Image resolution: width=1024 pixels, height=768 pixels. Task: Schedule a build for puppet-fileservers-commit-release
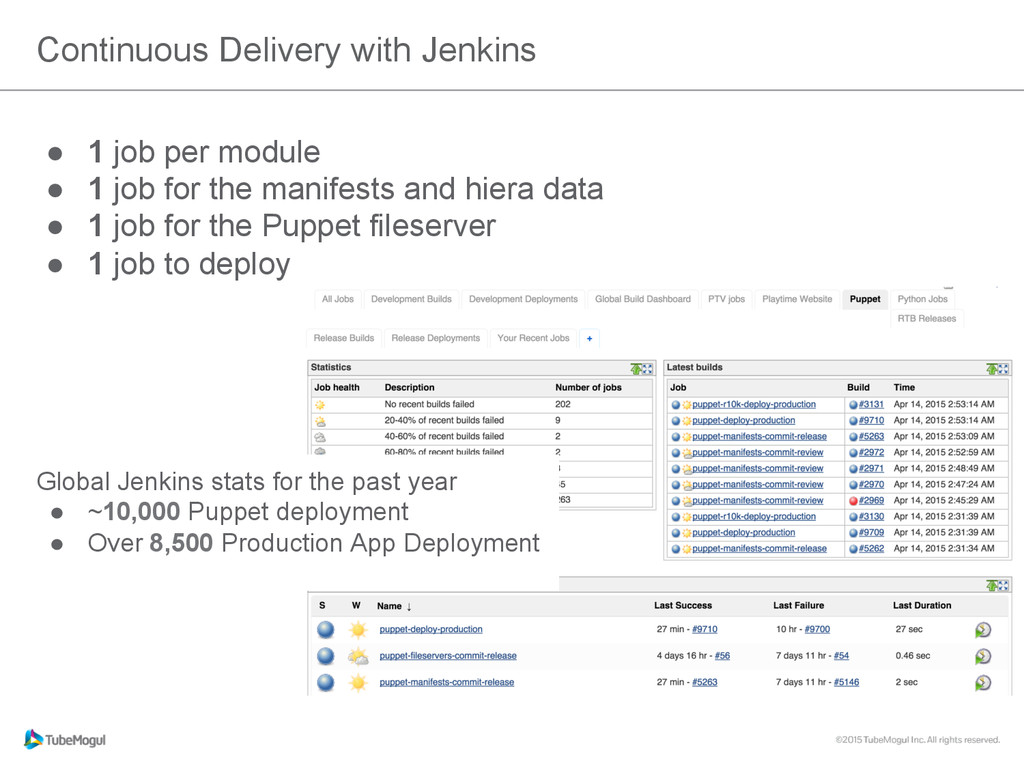point(983,656)
